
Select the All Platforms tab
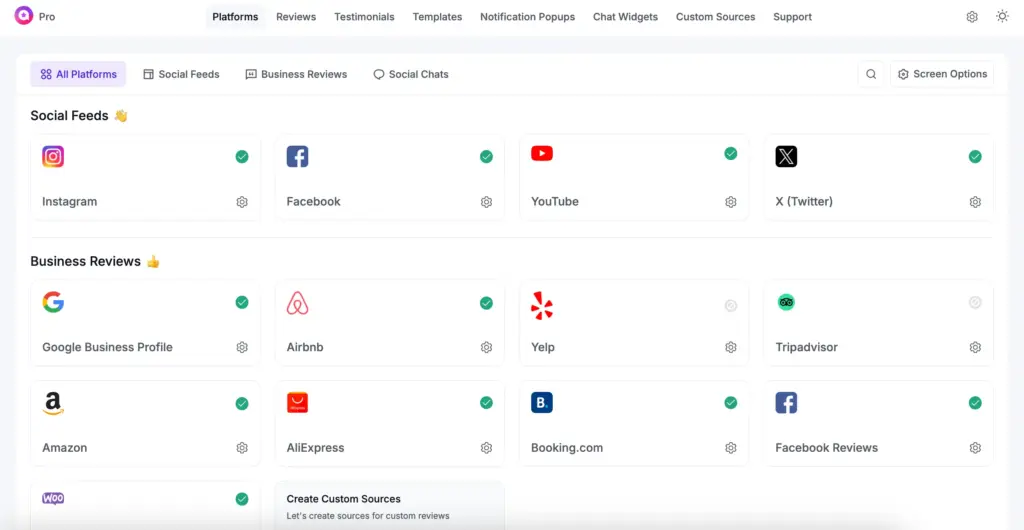(x=78, y=74)
